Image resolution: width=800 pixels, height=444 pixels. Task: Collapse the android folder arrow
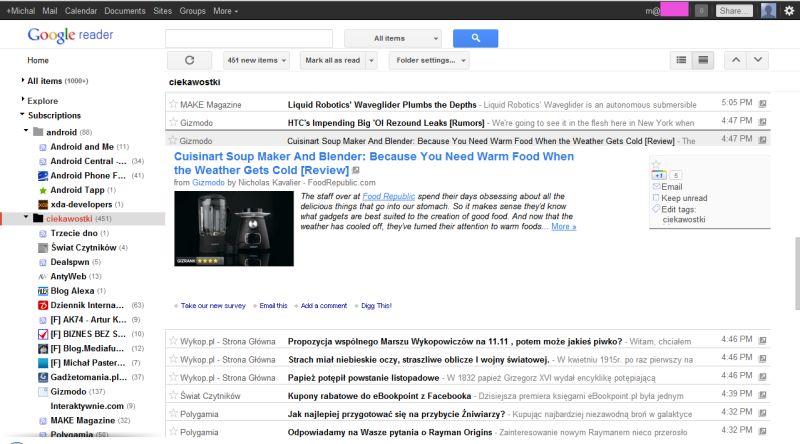point(26,131)
